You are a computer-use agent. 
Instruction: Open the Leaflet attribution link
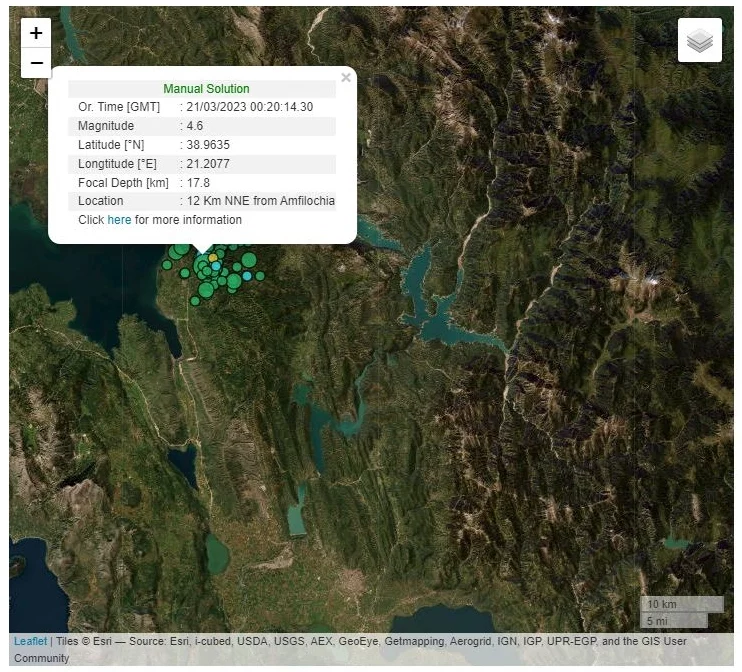[x=30, y=641]
